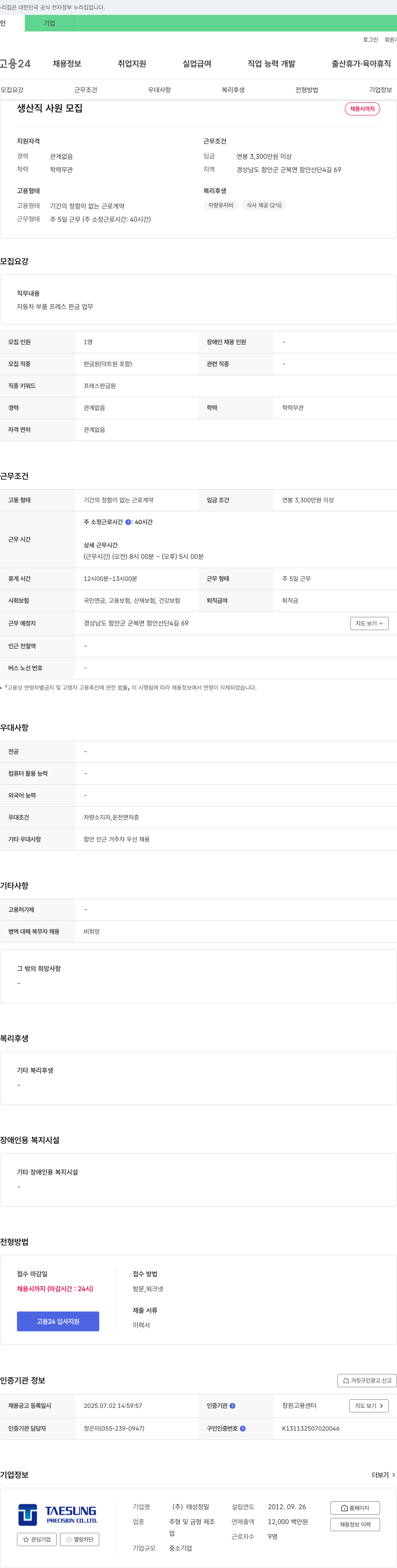
Task: Expand 지도 보기 for 근무 예정지
Action: (369, 623)
